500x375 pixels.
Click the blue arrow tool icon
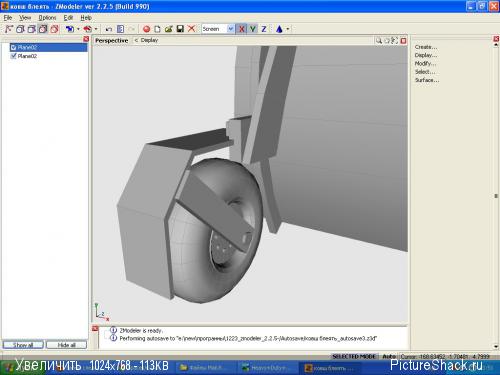pyautogui.click(x=70, y=29)
